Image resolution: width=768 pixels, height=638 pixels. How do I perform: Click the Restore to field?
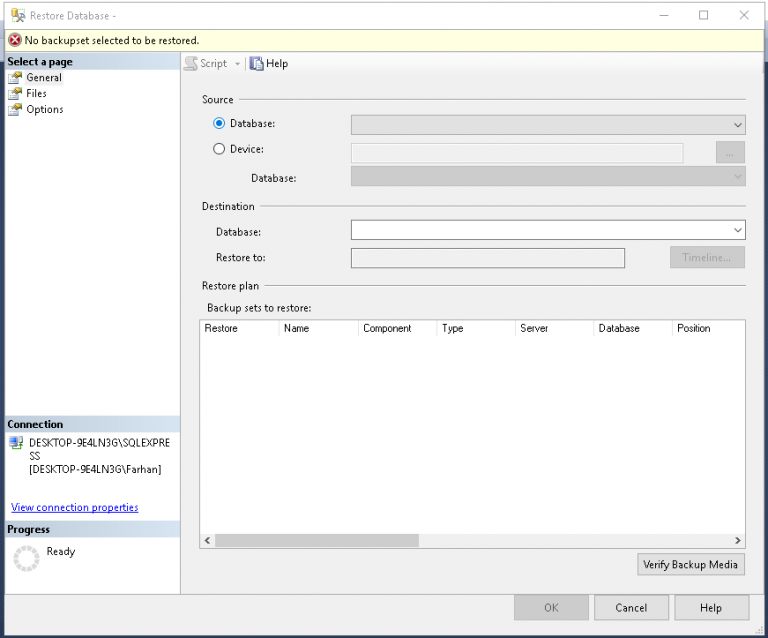[x=488, y=258]
